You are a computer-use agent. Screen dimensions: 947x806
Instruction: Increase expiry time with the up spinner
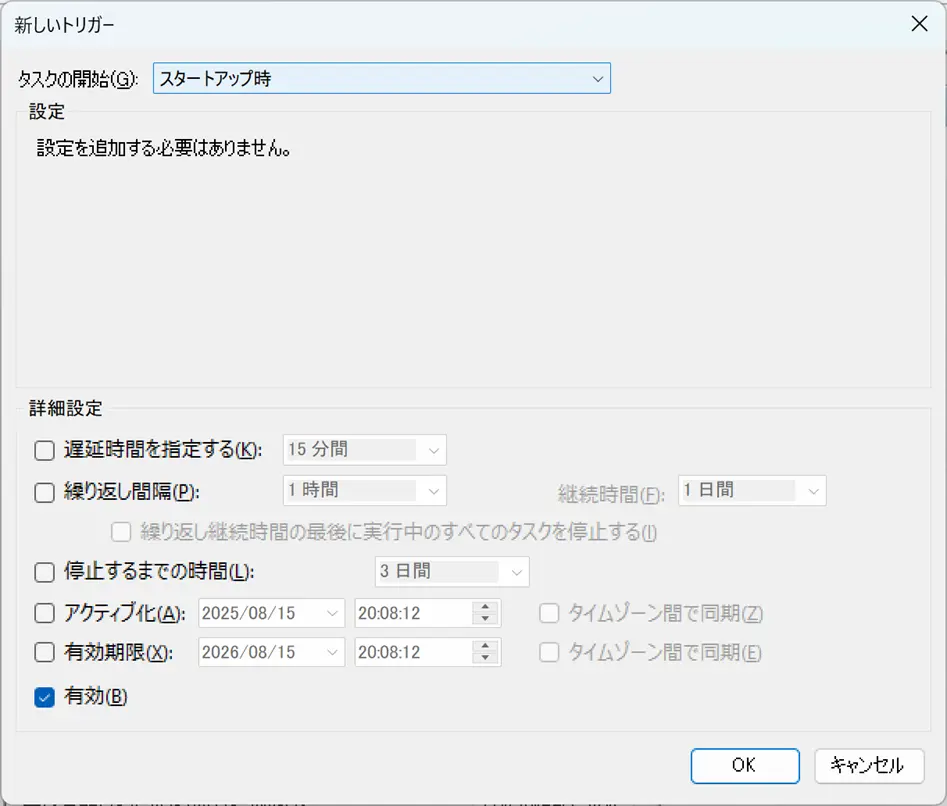tap(485, 645)
